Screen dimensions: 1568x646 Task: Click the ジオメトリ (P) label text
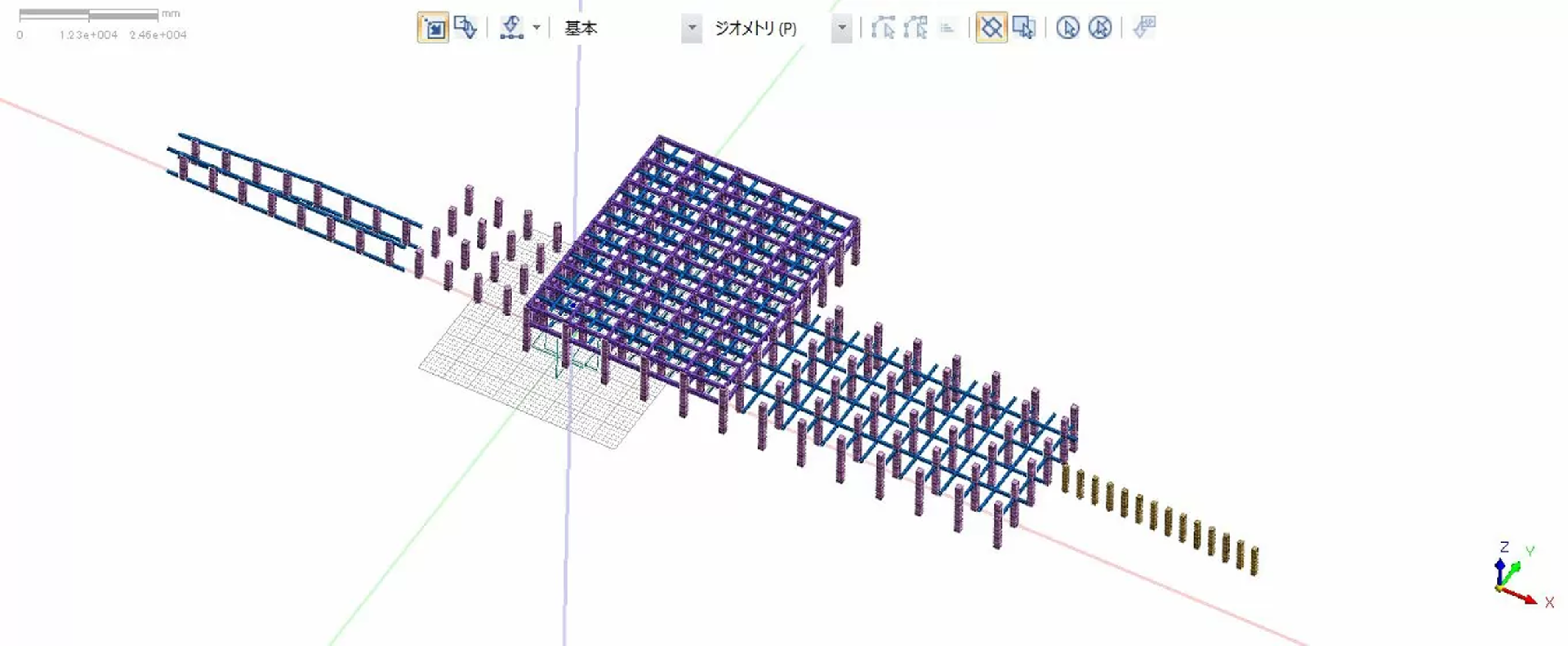755,29
